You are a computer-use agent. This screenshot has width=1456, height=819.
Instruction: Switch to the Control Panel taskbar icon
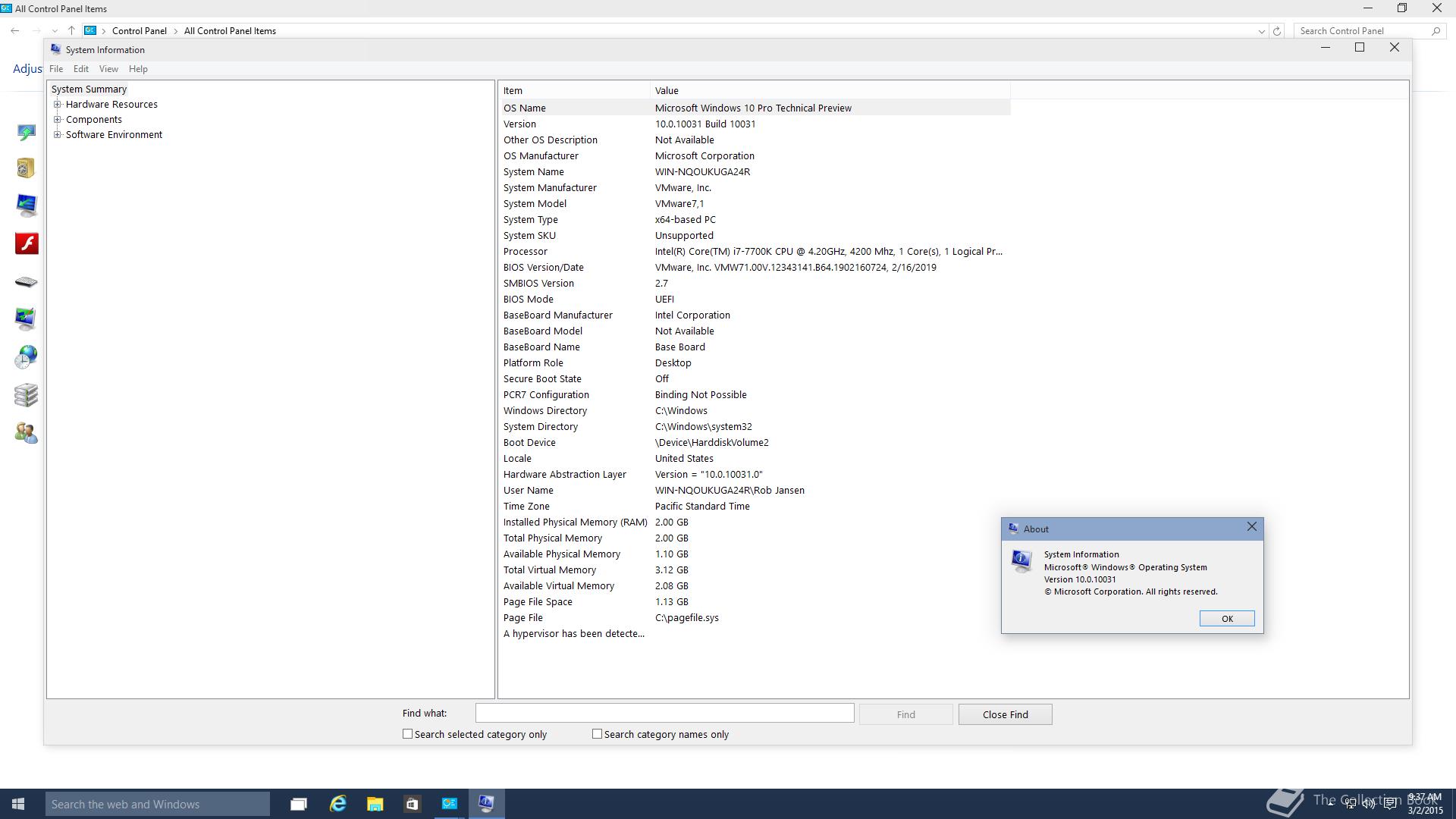450,804
